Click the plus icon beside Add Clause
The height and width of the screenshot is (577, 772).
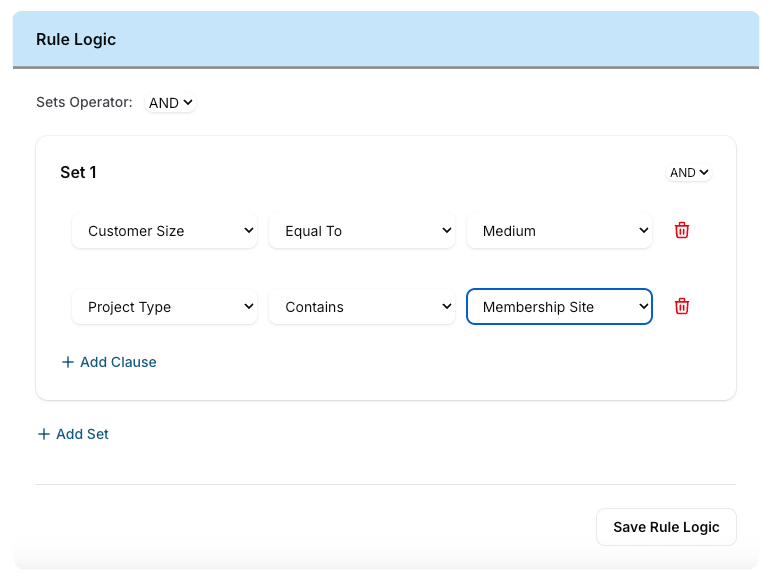68,362
